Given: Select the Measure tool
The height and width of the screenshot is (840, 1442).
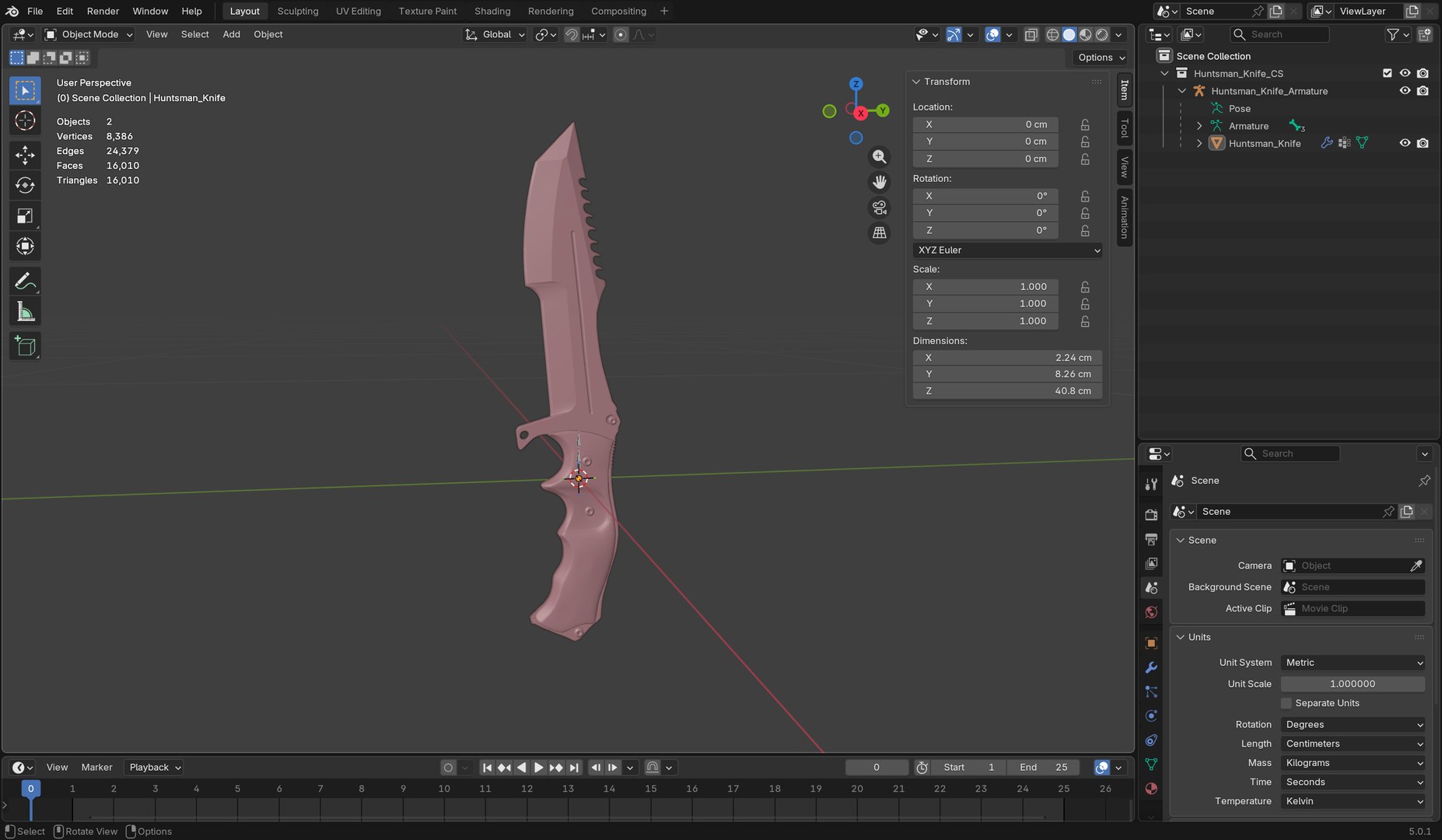Looking at the screenshot, I should [25, 312].
